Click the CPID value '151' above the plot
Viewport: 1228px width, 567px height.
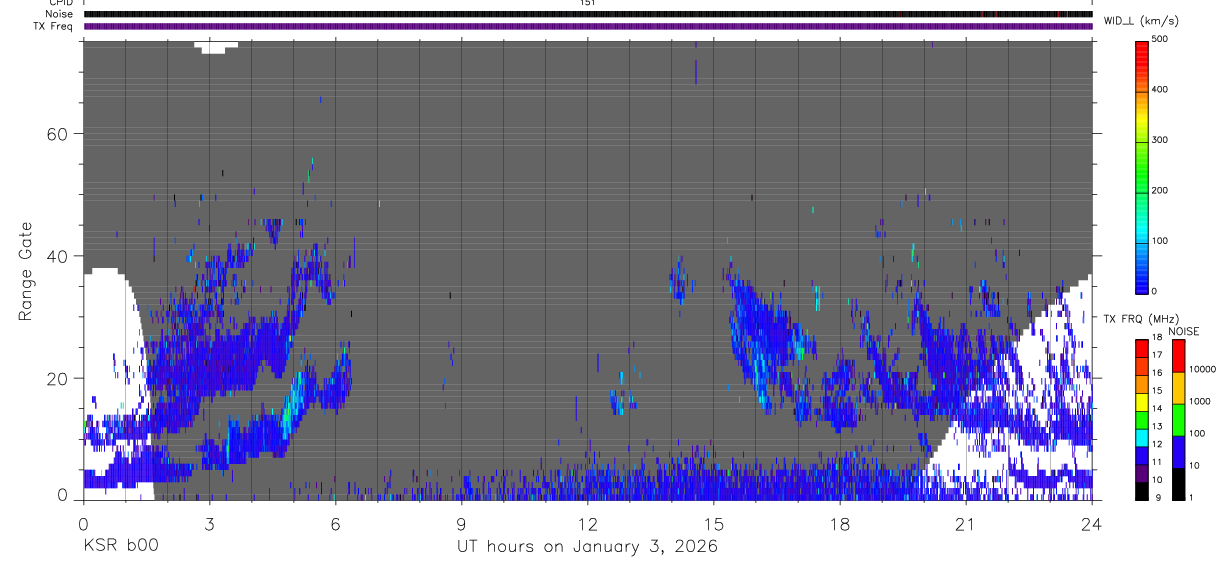[x=588, y=3]
